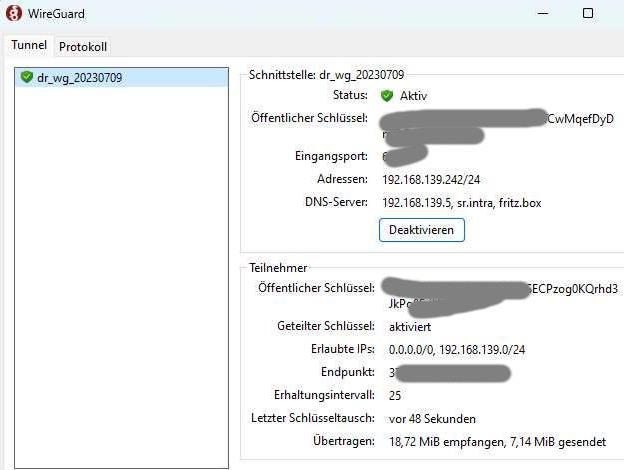624x470 pixels.
Task: Click the Erlaubte IPs label
Action: tap(343, 349)
